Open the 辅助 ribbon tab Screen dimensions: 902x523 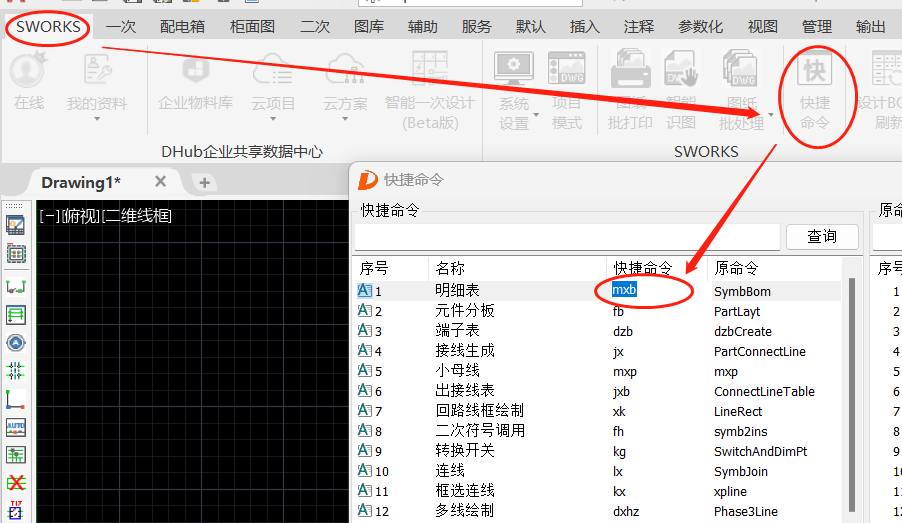pyautogui.click(x=422, y=26)
